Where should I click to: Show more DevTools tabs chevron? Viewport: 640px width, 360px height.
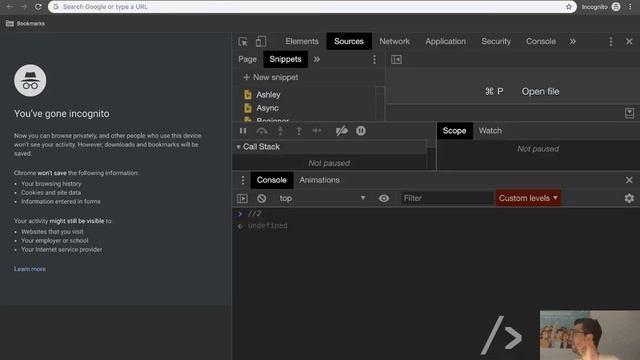(573, 41)
